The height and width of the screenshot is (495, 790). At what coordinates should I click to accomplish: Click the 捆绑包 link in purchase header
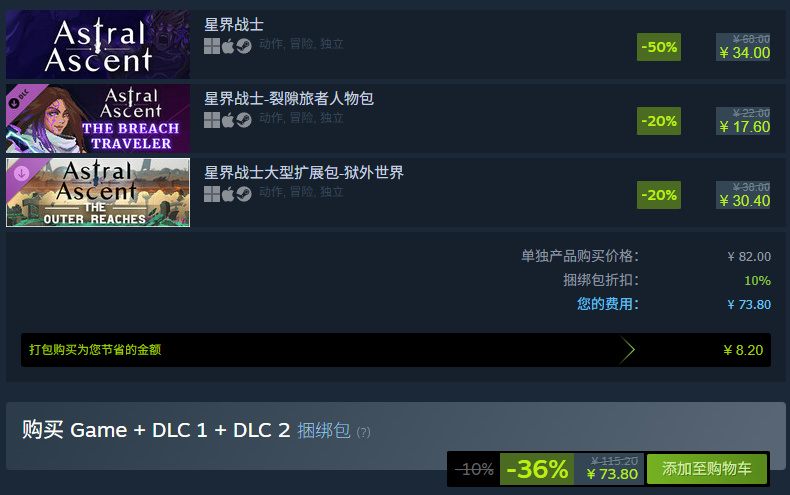(x=323, y=431)
